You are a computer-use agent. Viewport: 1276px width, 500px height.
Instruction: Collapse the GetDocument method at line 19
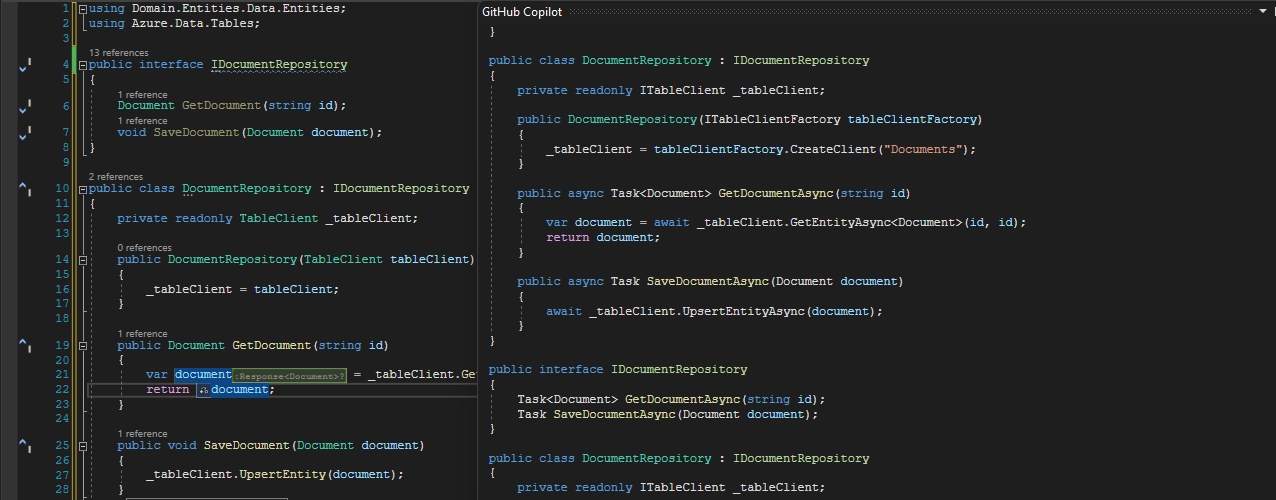click(83, 346)
